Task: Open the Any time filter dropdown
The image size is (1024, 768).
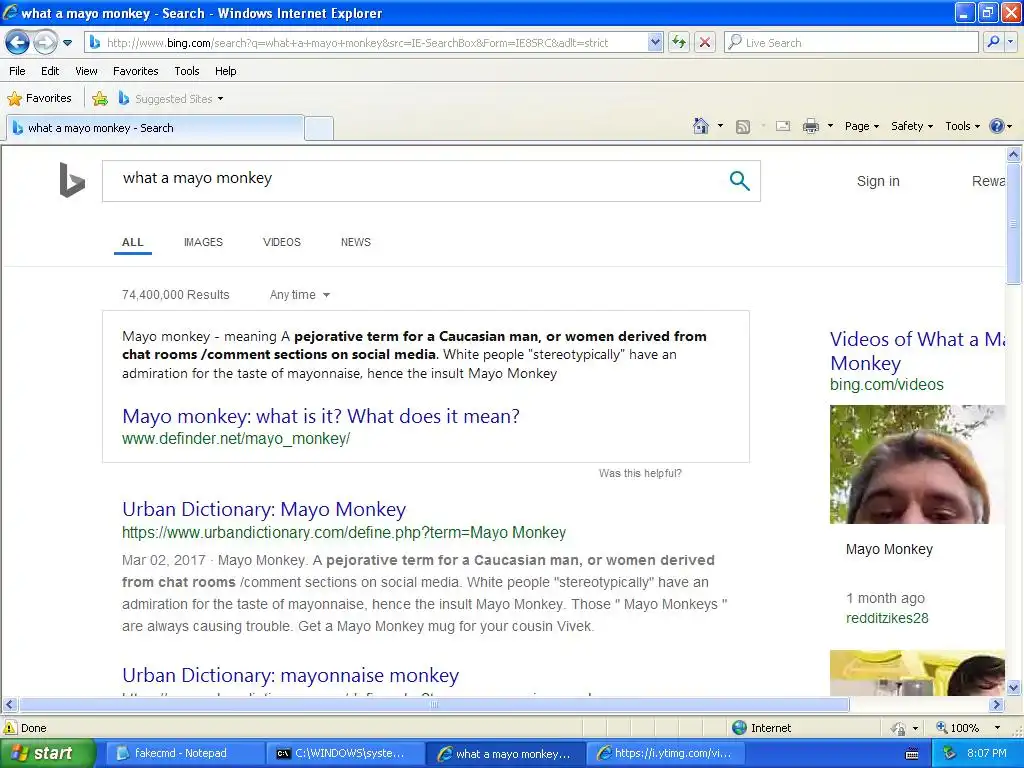Action: point(300,295)
